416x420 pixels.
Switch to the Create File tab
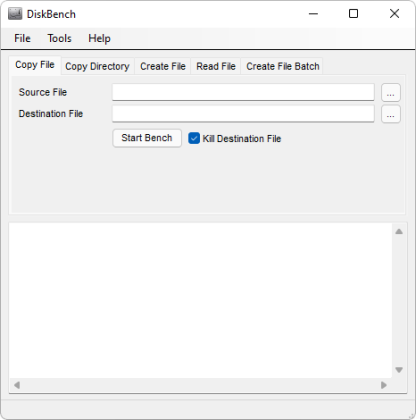(163, 66)
